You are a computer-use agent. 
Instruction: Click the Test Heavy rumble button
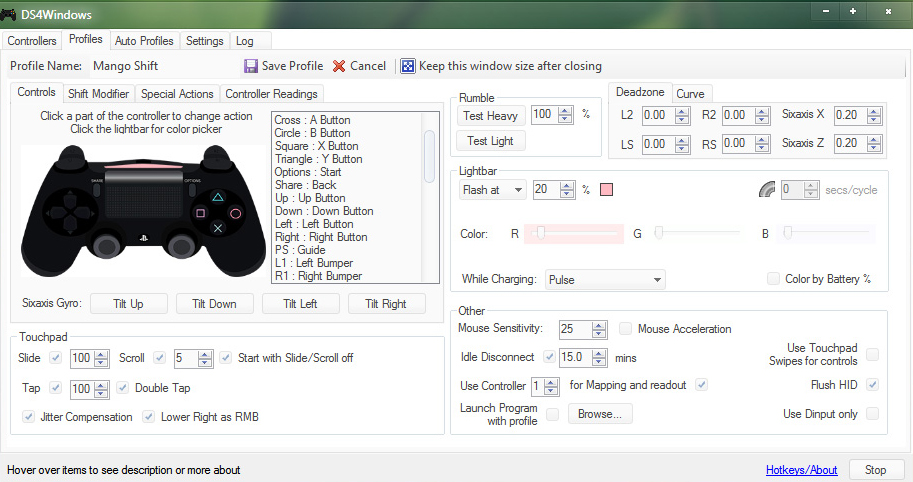[491, 116]
